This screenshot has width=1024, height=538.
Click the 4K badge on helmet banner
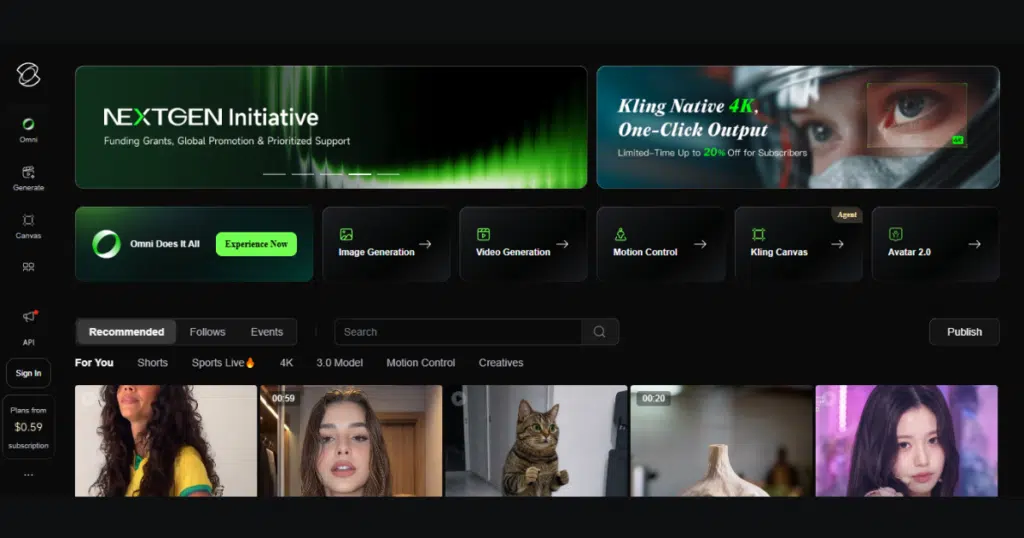[957, 140]
